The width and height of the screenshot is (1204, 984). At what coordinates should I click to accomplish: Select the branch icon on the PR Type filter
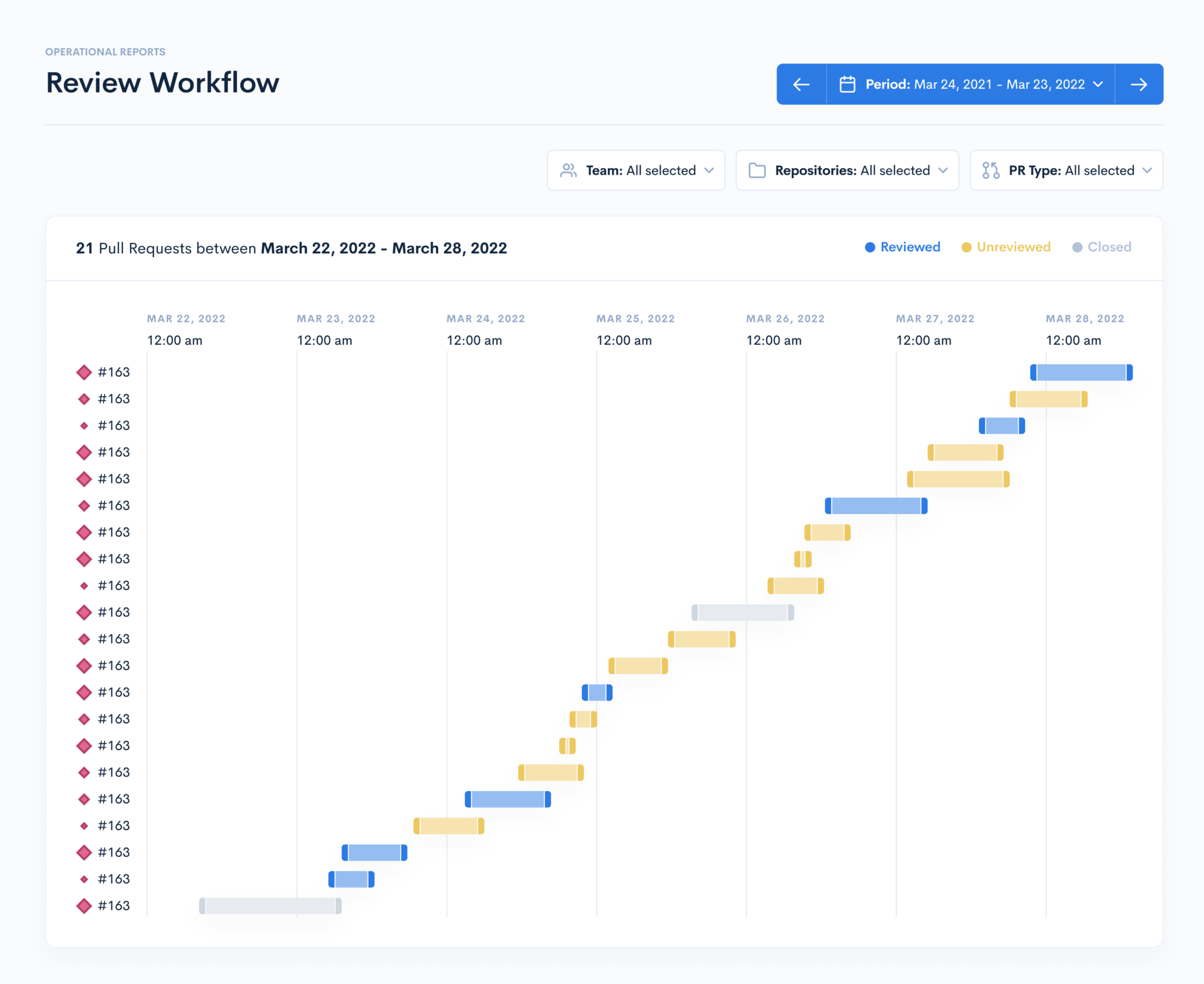click(990, 170)
